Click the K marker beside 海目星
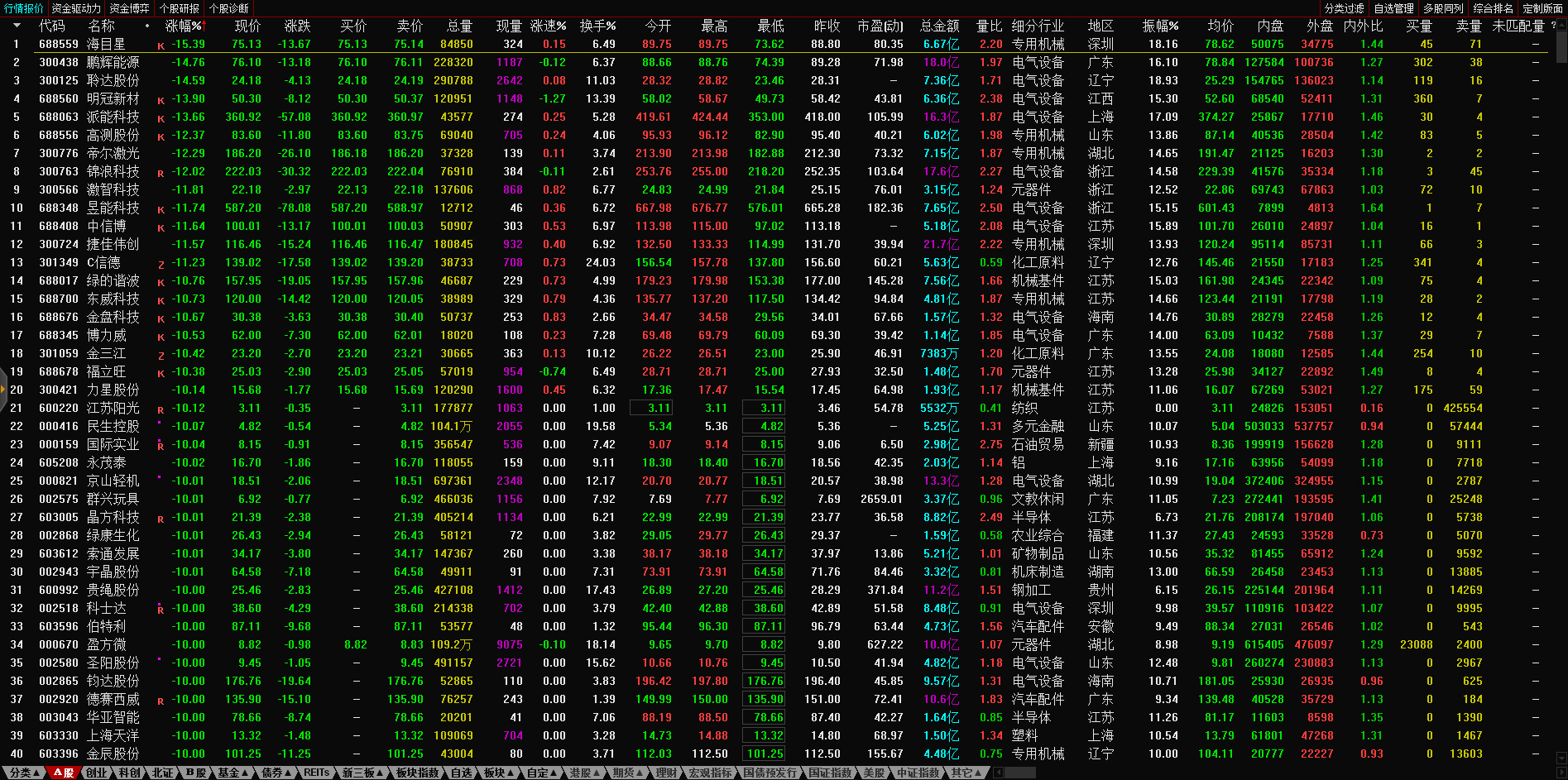The height and width of the screenshot is (780, 1568). pos(161,46)
